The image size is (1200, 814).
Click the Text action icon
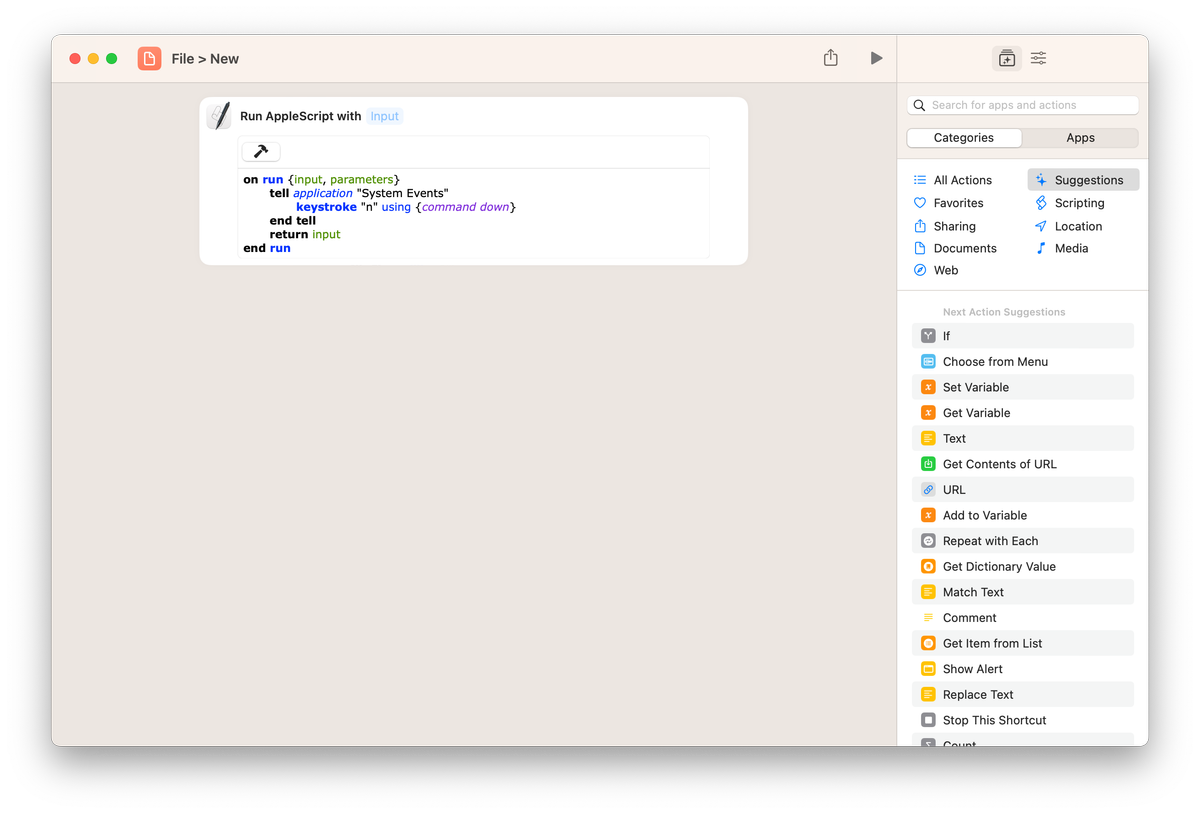(928, 438)
